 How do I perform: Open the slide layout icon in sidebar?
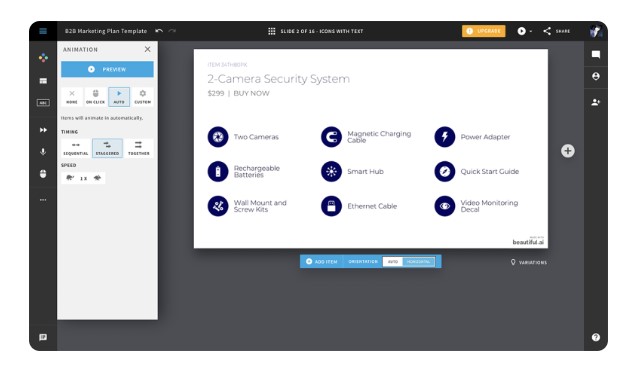click(43, 81)
